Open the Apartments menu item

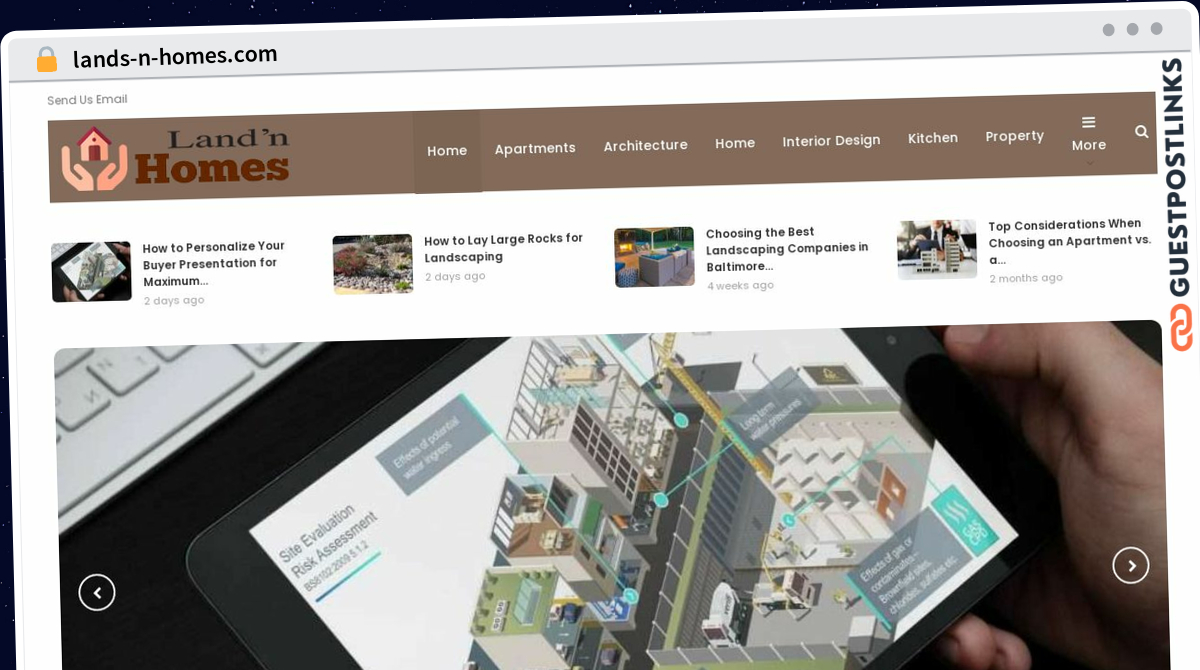pos(535,148)
